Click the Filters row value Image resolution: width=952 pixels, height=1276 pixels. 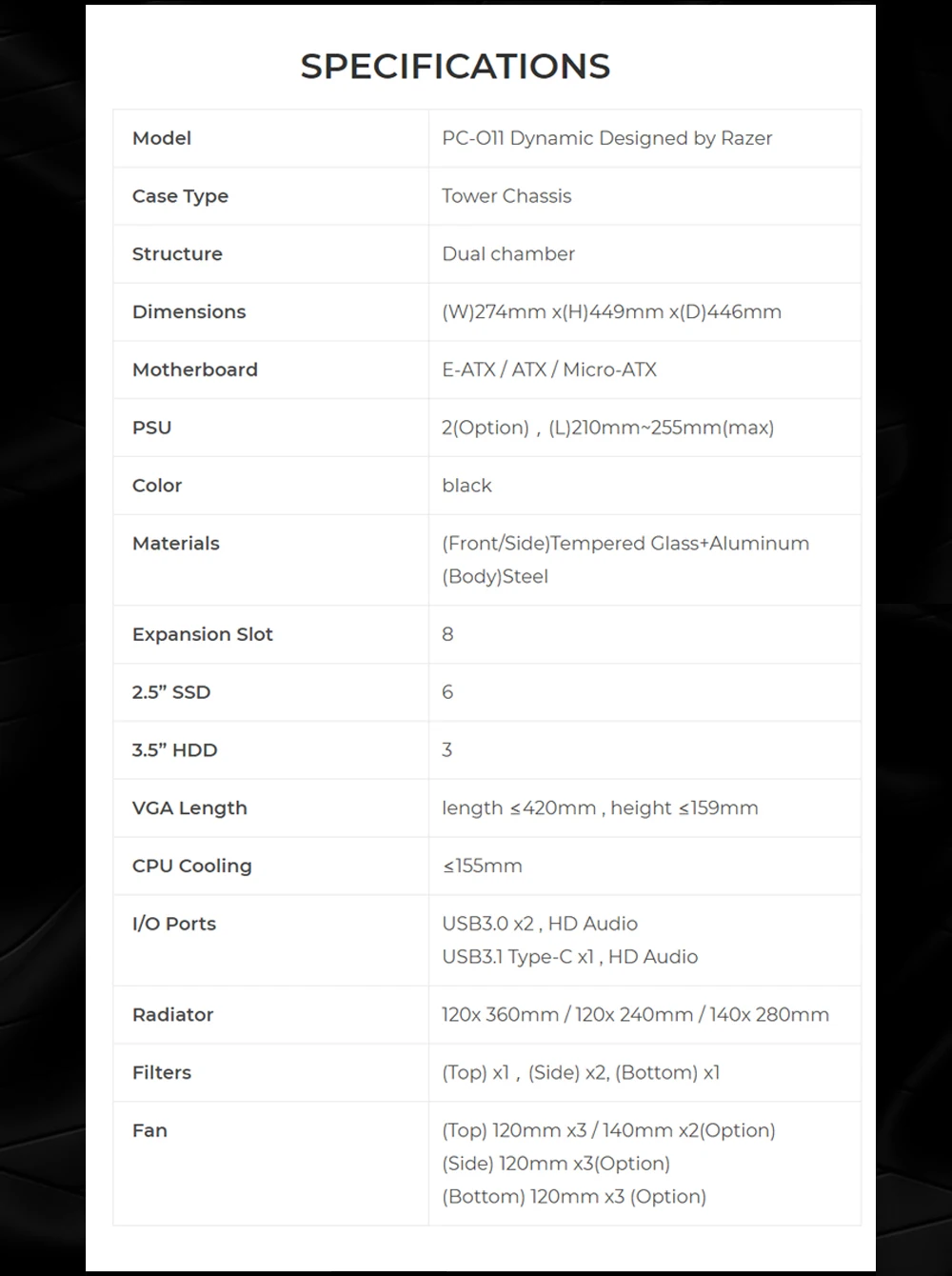(581, 1073)
